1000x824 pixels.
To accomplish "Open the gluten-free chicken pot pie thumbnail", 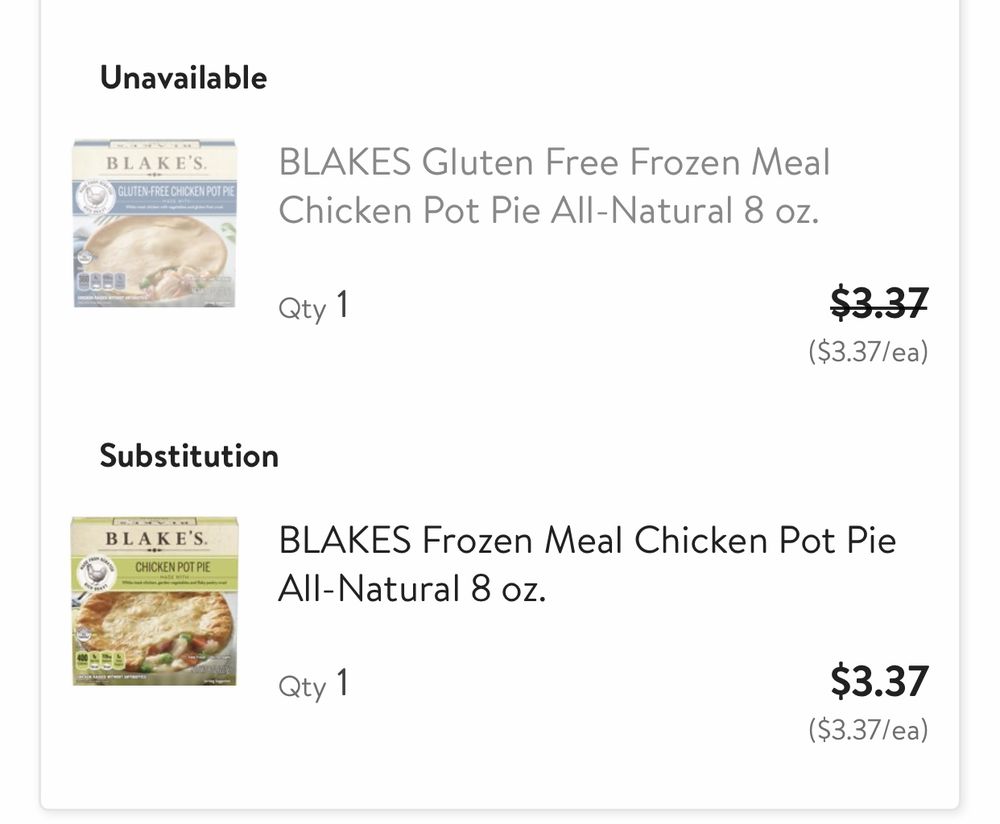I will point(154,223).
